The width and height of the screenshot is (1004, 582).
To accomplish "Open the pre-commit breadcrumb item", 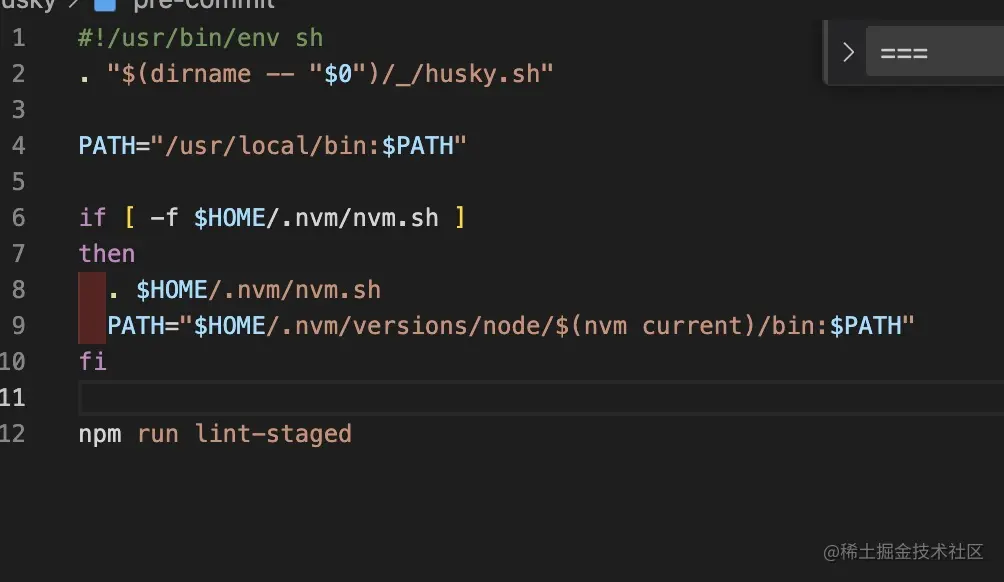I will (204, 4).
